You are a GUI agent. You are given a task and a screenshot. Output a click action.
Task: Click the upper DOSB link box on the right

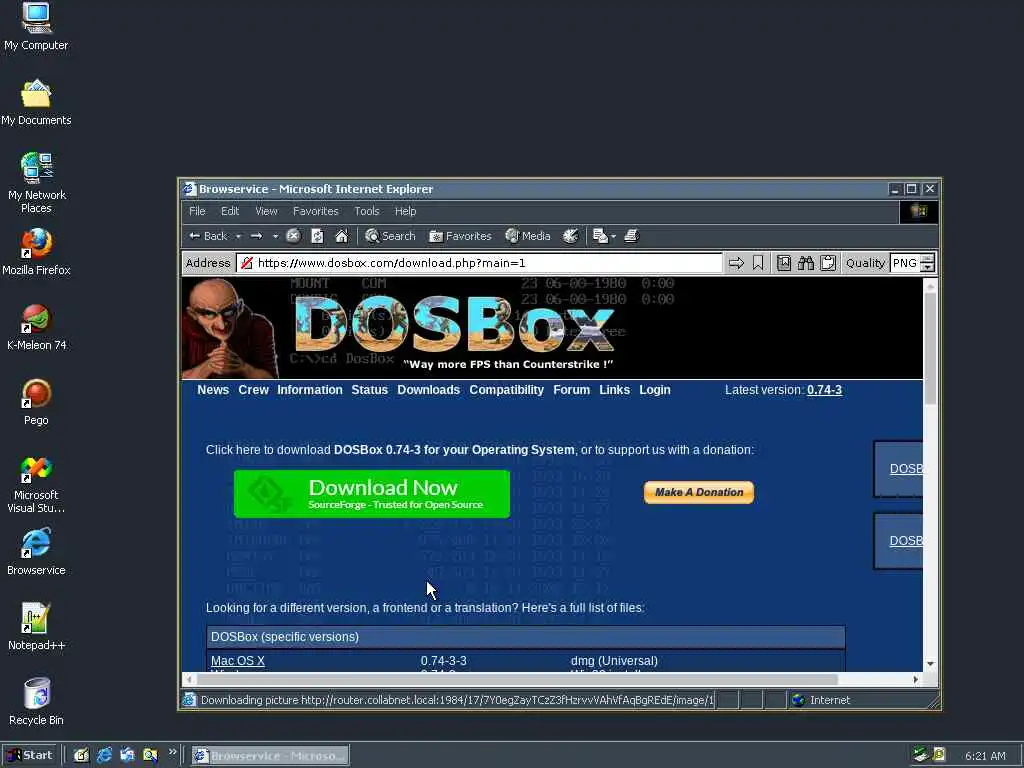[x=899, y=469]
